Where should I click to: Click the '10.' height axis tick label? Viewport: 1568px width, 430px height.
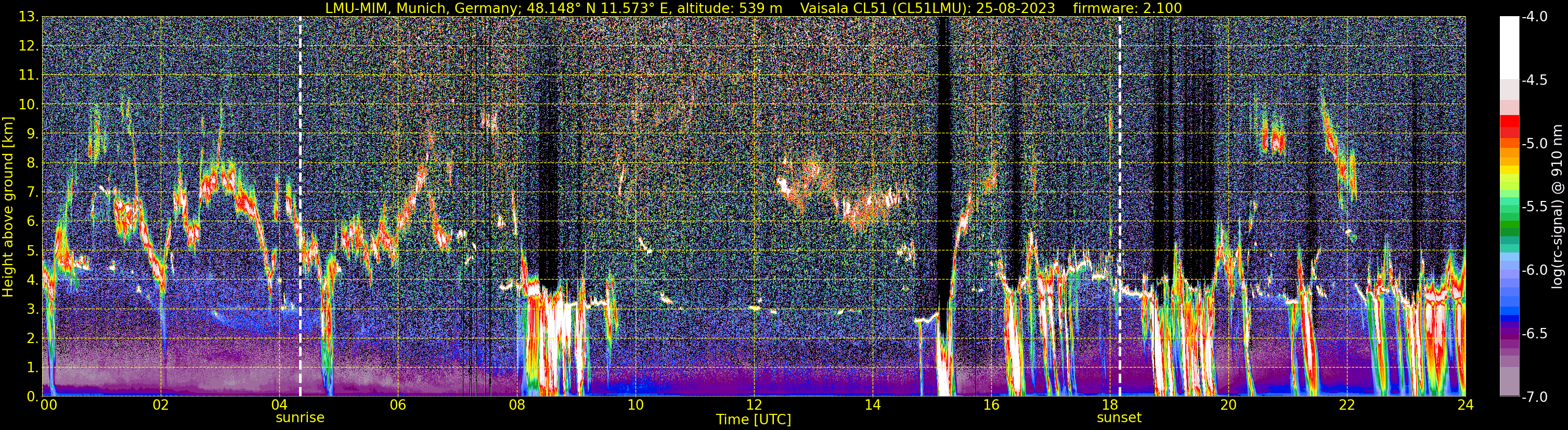click(x=29, y=105)
